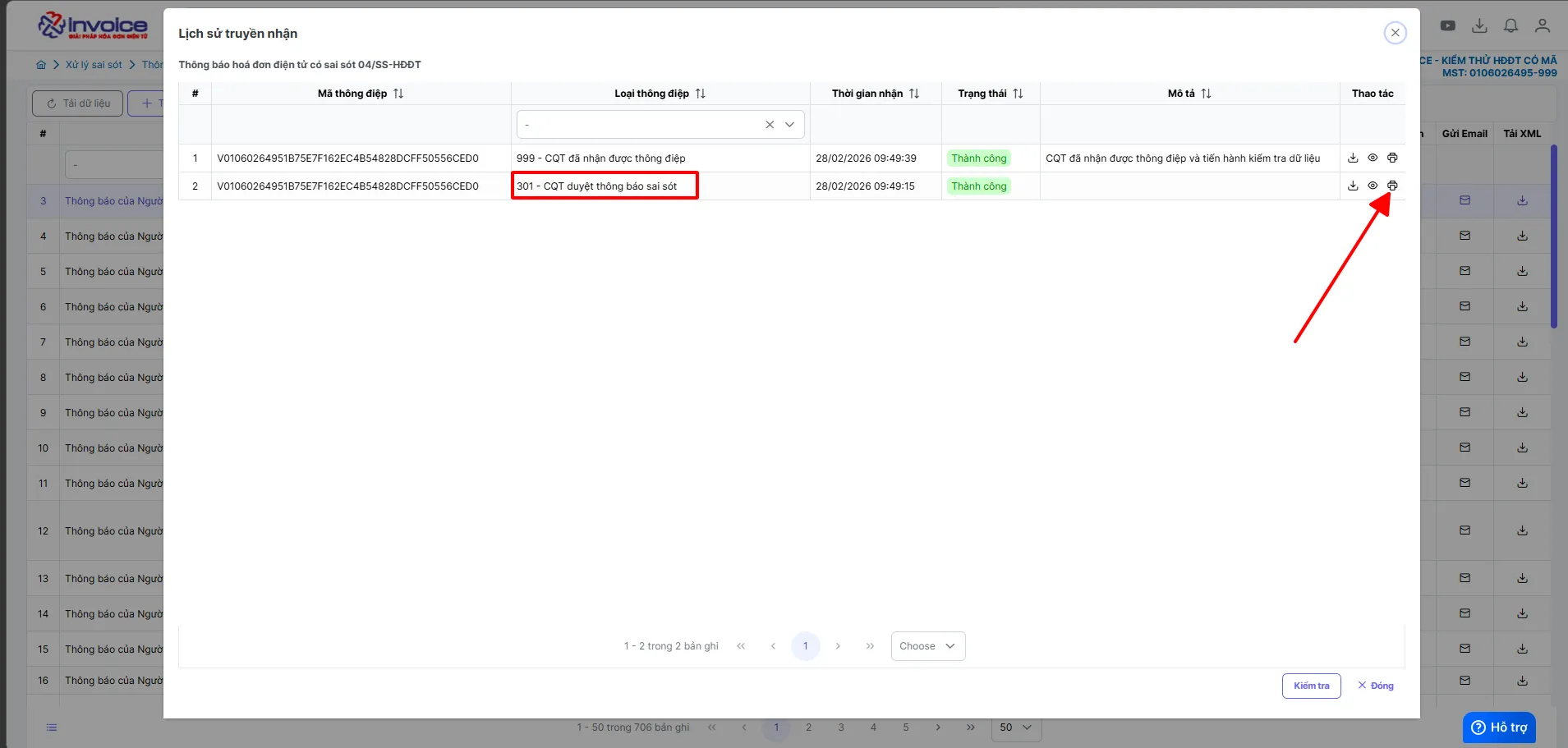This screenshot has width=1568, height=748.
Task: View row 1 message 999 with eye icon
Action: 1373,158
